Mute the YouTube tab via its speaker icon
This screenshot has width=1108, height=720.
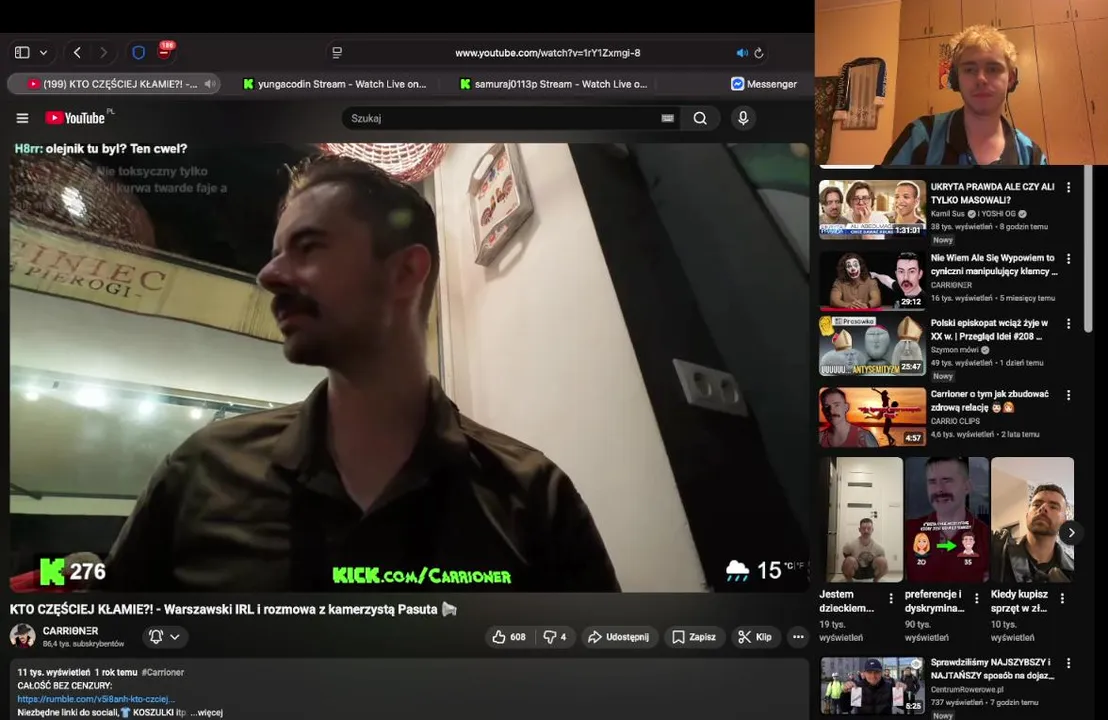(x=210, y=83)
